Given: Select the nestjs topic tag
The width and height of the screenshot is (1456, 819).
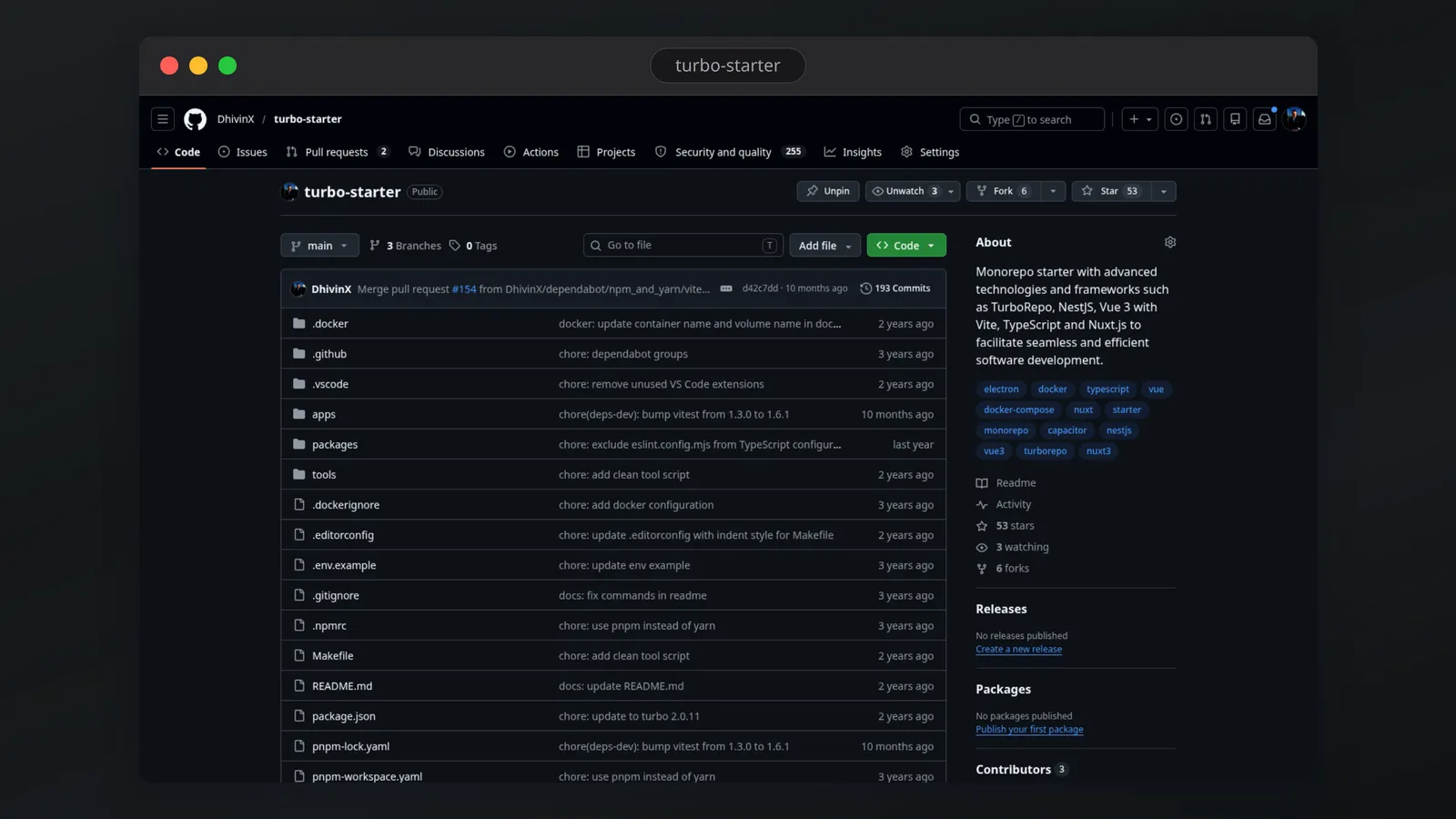Looking at the screenshot, I should pos(1119,430).
